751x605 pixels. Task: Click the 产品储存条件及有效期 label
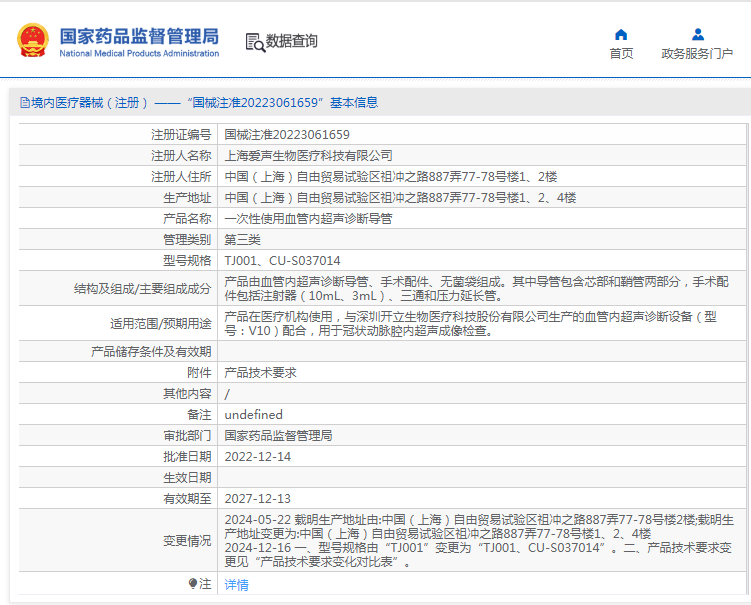click(x=151, y=352)
